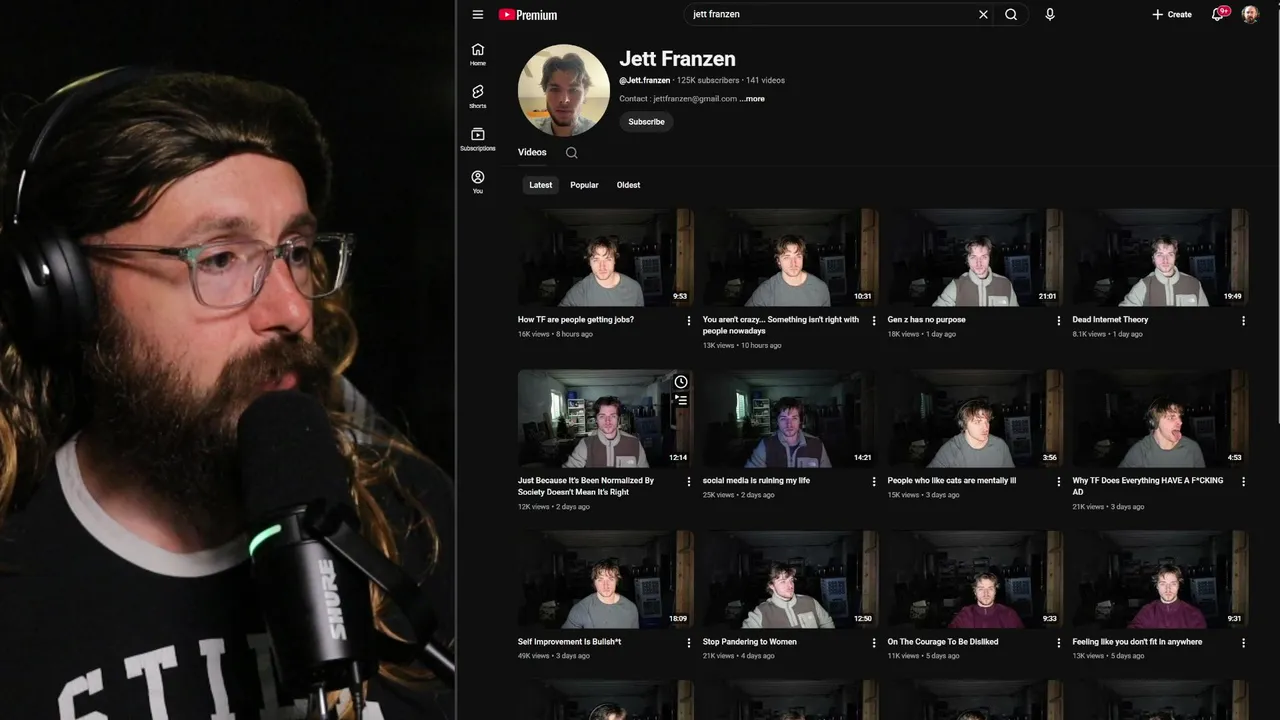Open the account avatar menu
1280x720 pixels.
click(1250, 15)
